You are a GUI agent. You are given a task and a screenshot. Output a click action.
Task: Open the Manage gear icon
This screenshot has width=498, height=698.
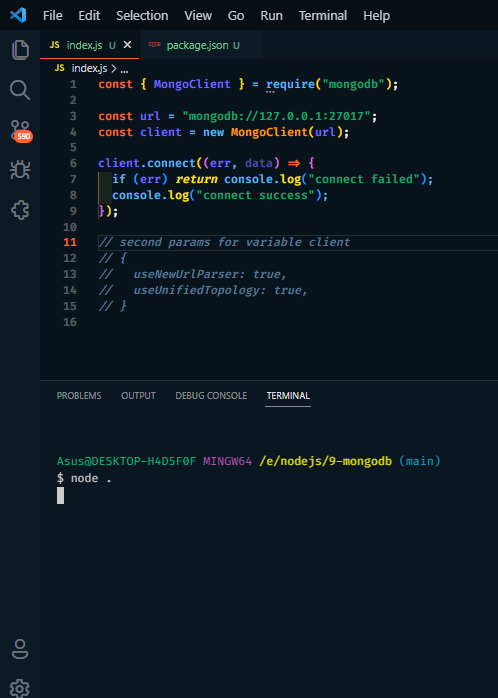[20, 688]
